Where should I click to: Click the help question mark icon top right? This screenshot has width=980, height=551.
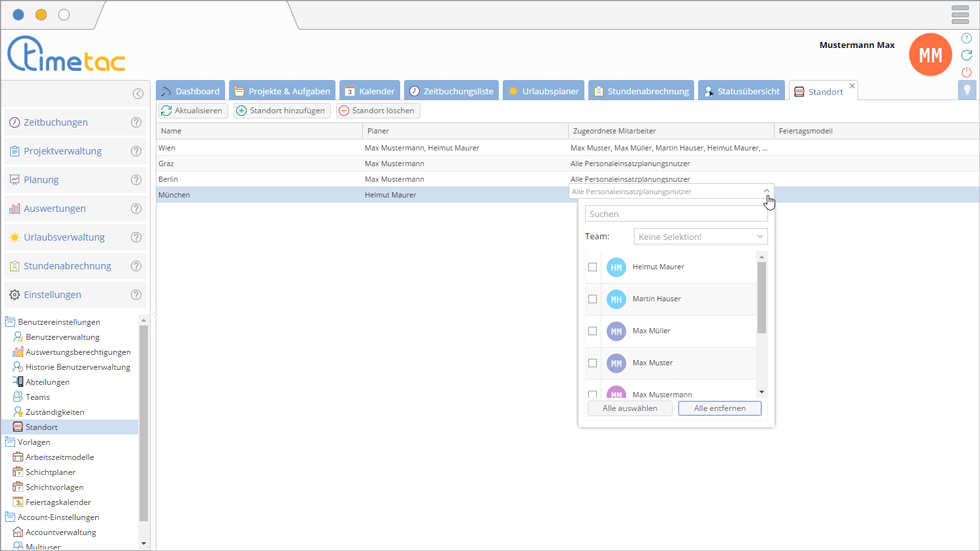click(966, 38)
